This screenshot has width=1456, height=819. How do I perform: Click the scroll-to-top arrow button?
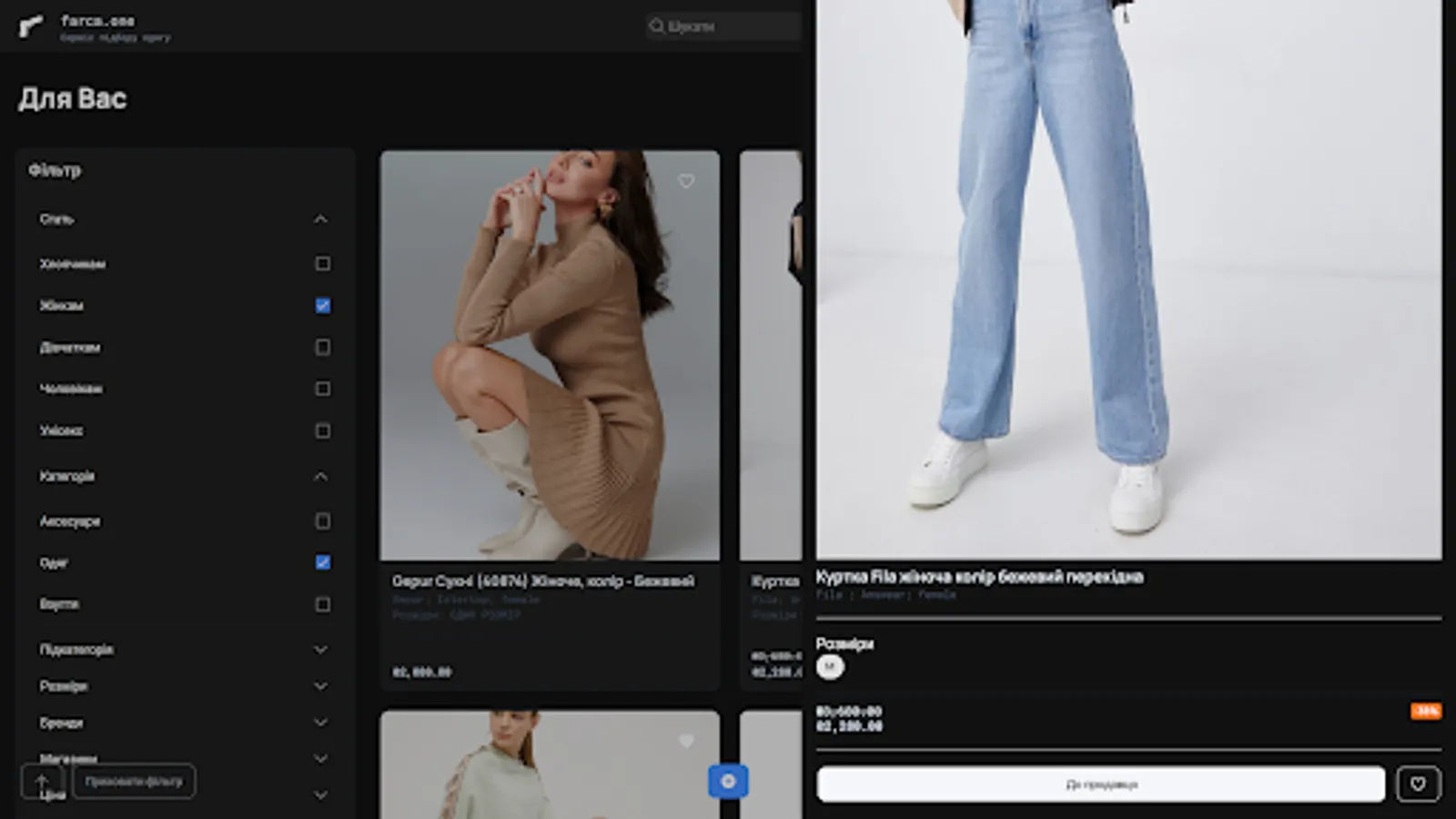(42, 781)
